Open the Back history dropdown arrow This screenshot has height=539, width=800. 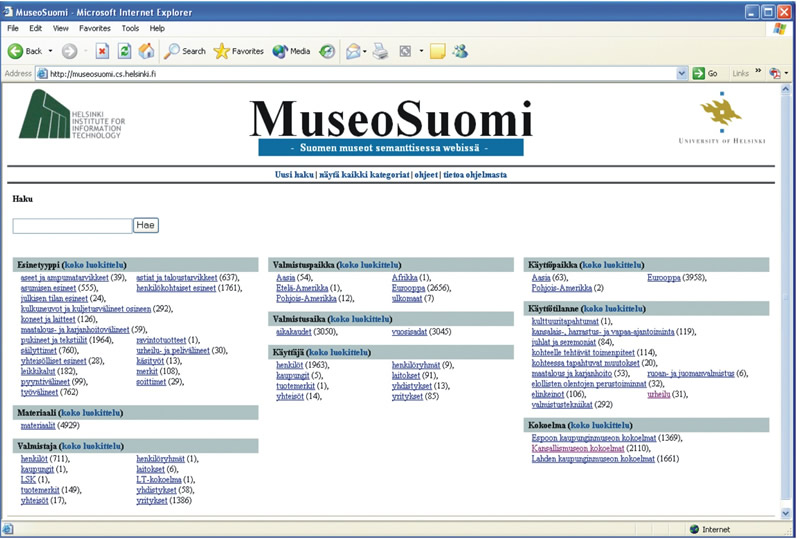[x=51, y=51]
